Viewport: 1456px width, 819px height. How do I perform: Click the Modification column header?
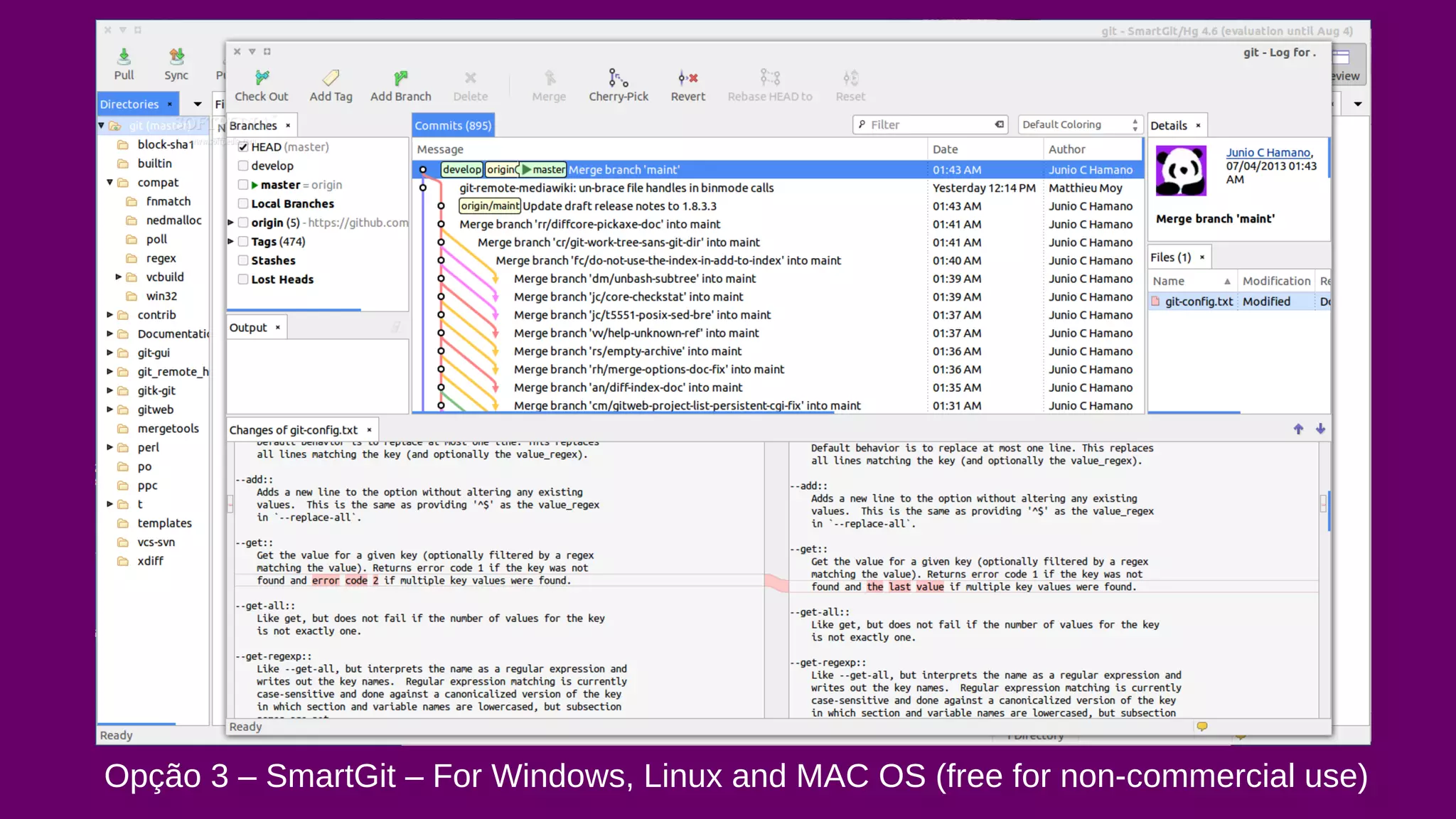1276,282
